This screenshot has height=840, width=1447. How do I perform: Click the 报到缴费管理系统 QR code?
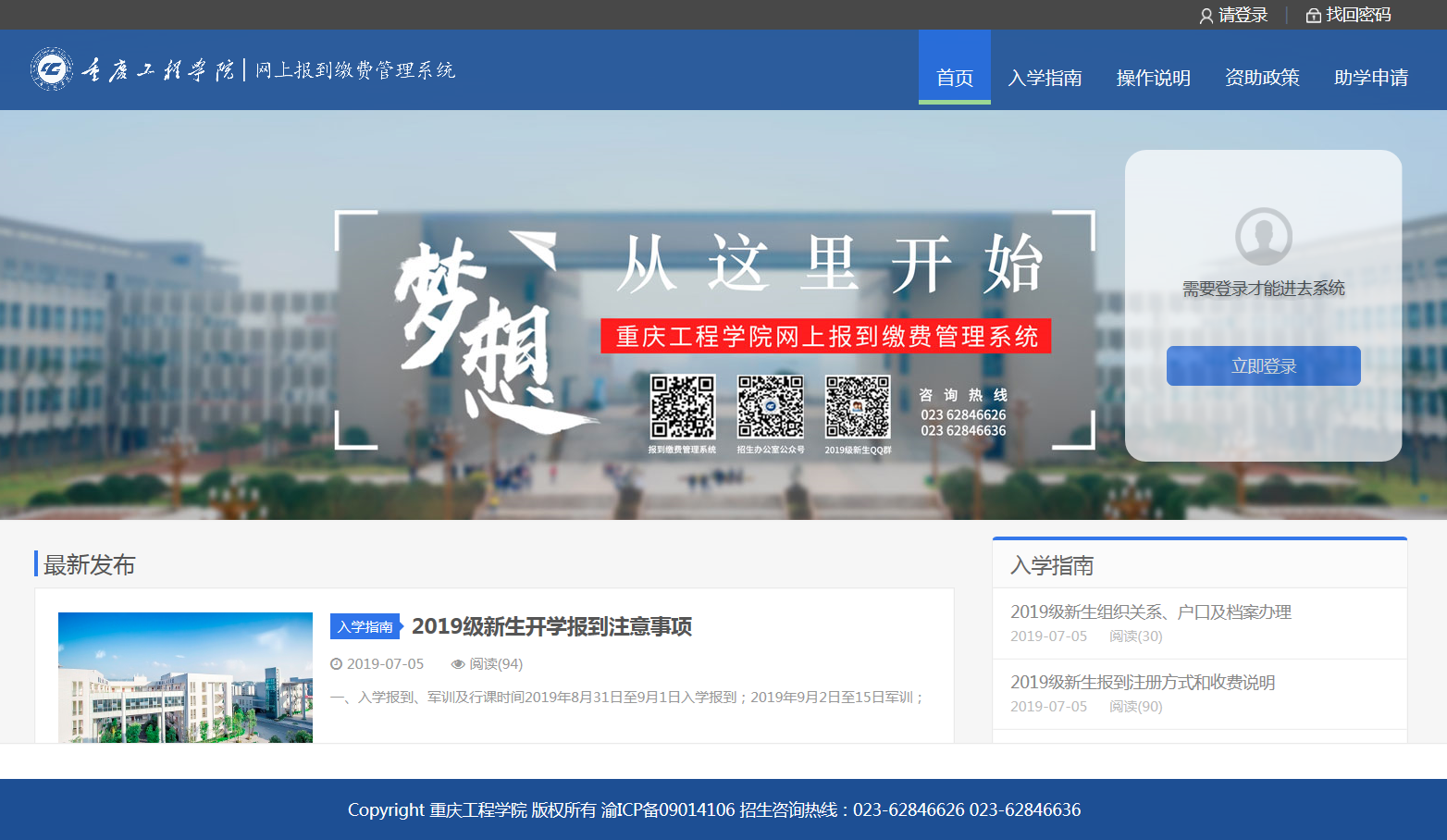point(682,406)
